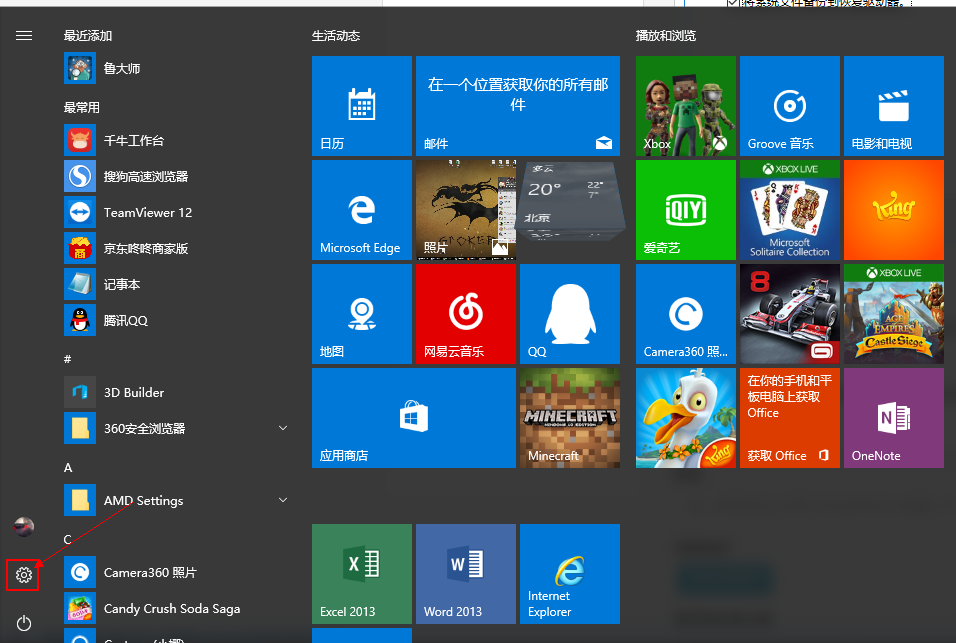The height and width of the screenshot is (643, 956).
Task: Open the orange King tile
Action: [894, 210]
